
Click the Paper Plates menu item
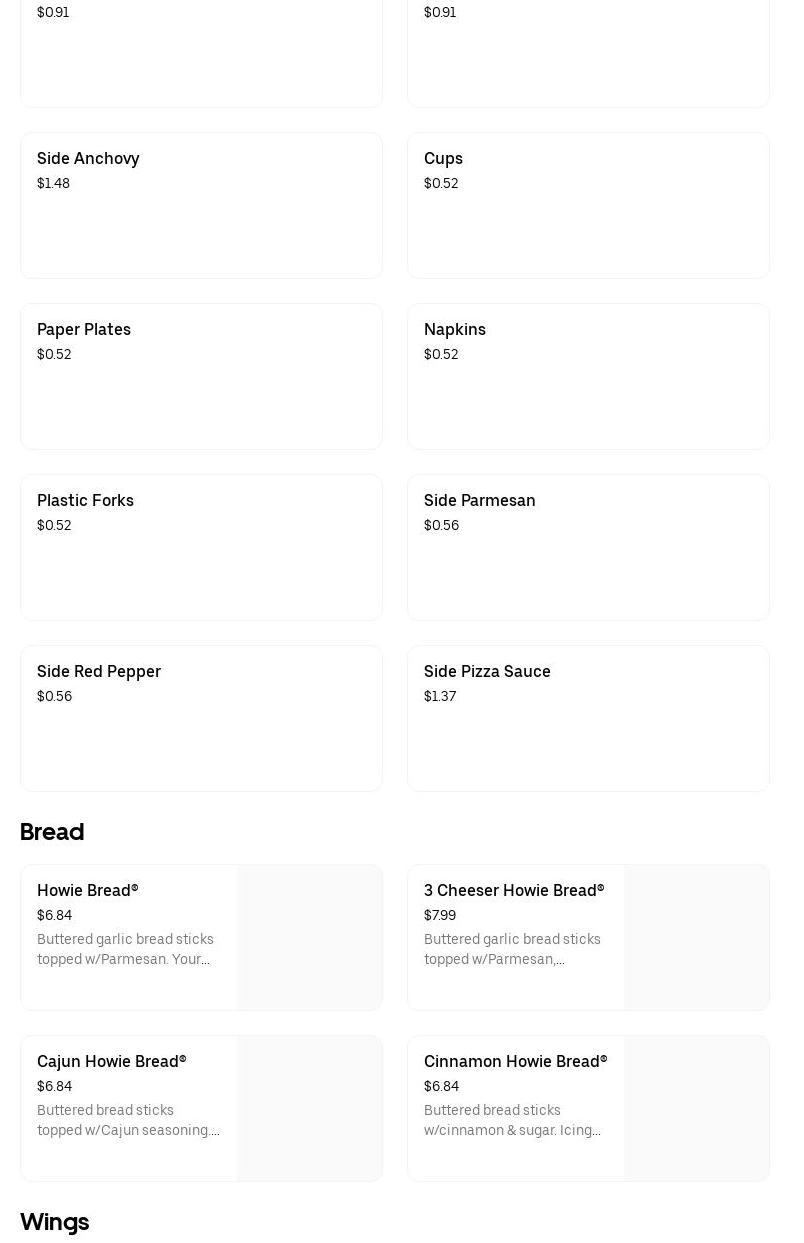[x=201, y=376]
